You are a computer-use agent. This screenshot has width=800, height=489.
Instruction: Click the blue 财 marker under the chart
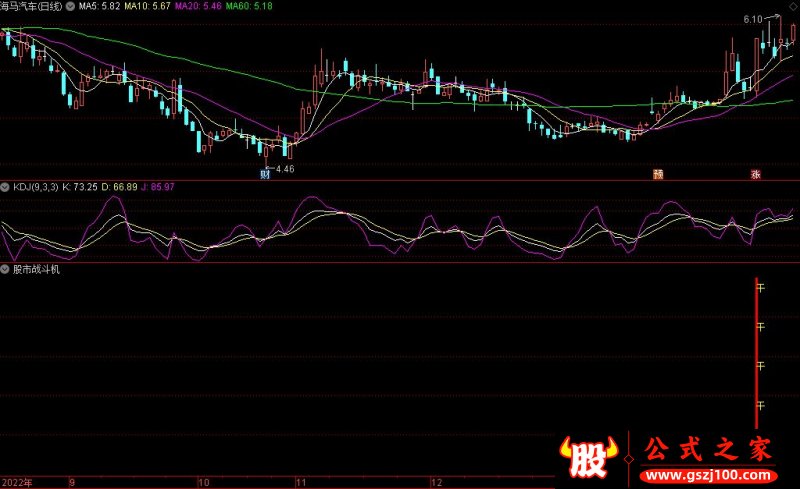[x=265, y=173]
